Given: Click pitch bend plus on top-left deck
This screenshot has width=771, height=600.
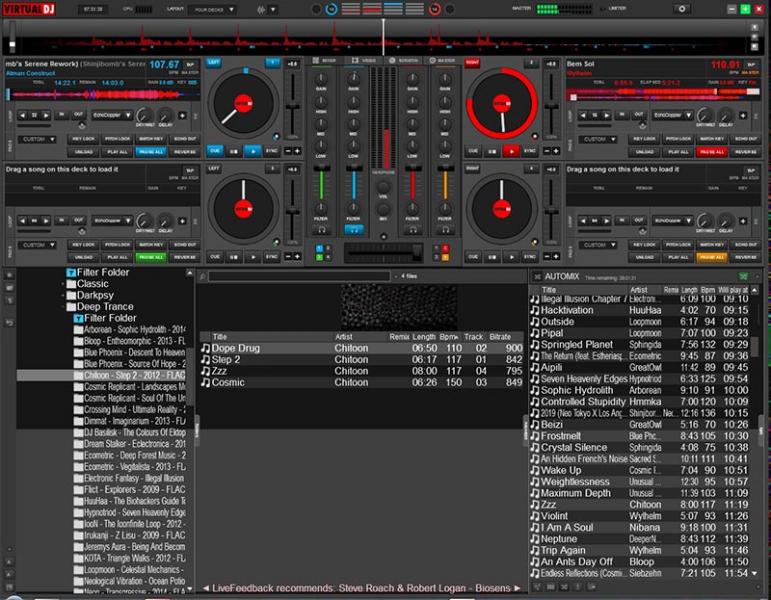Looking at the screenshot, I should [x=297, y=151].
